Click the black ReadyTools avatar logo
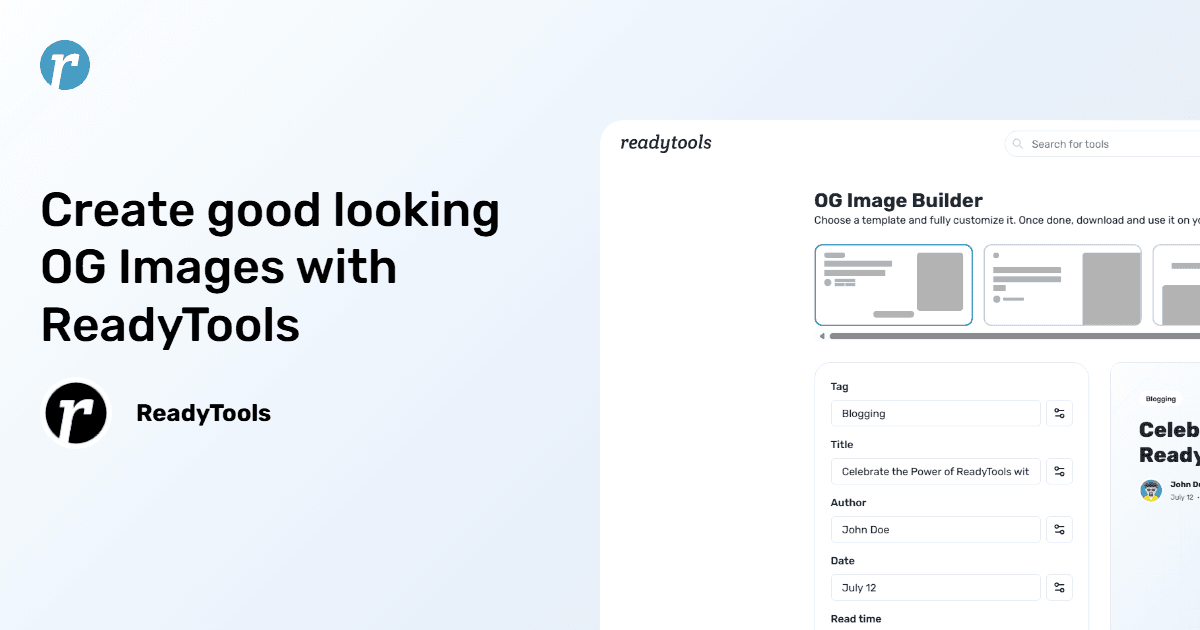Image resolution: width=1200 pixels, height=630 pixels. pos(76,413)
